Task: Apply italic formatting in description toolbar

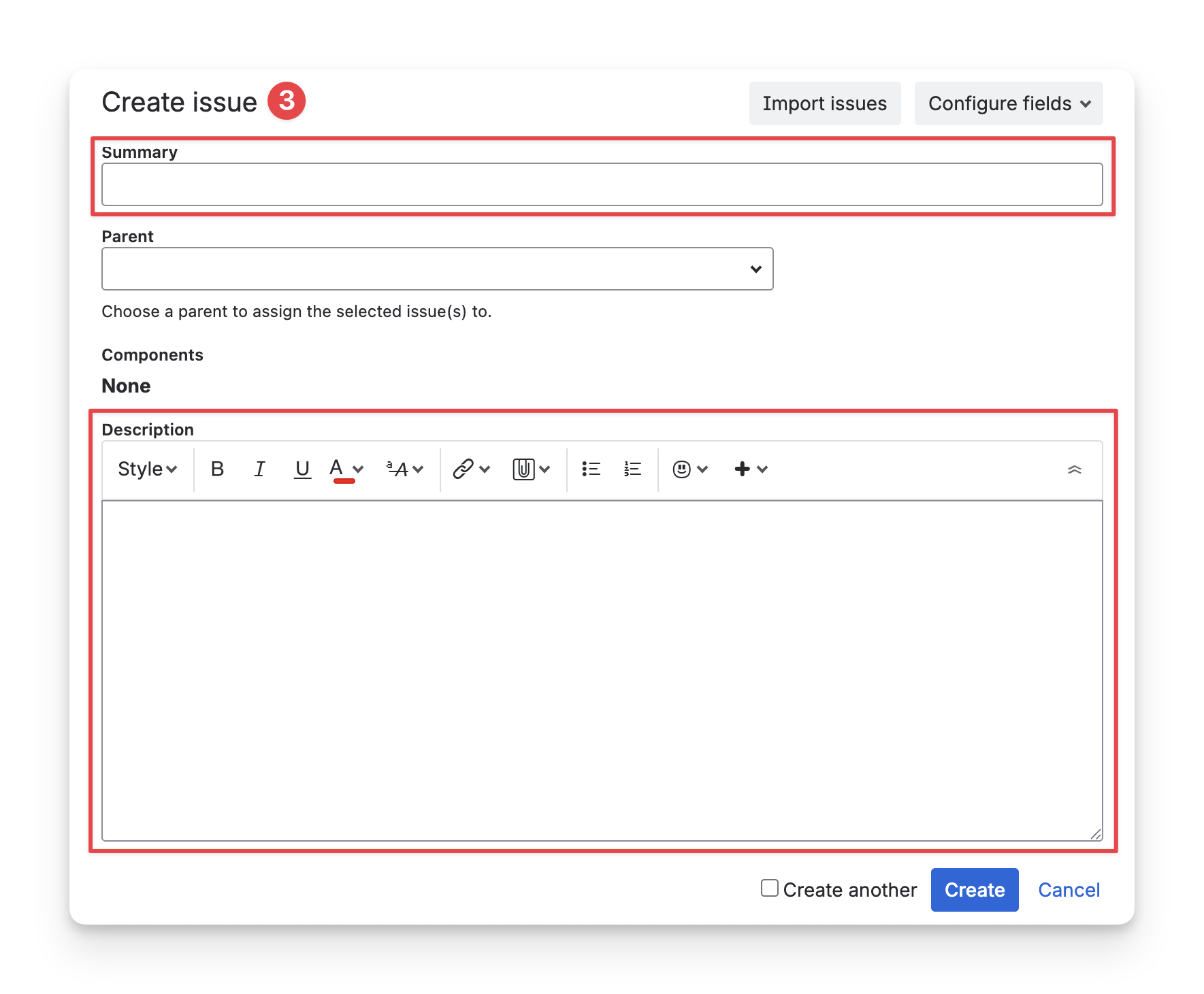Action: coord(259,469)
